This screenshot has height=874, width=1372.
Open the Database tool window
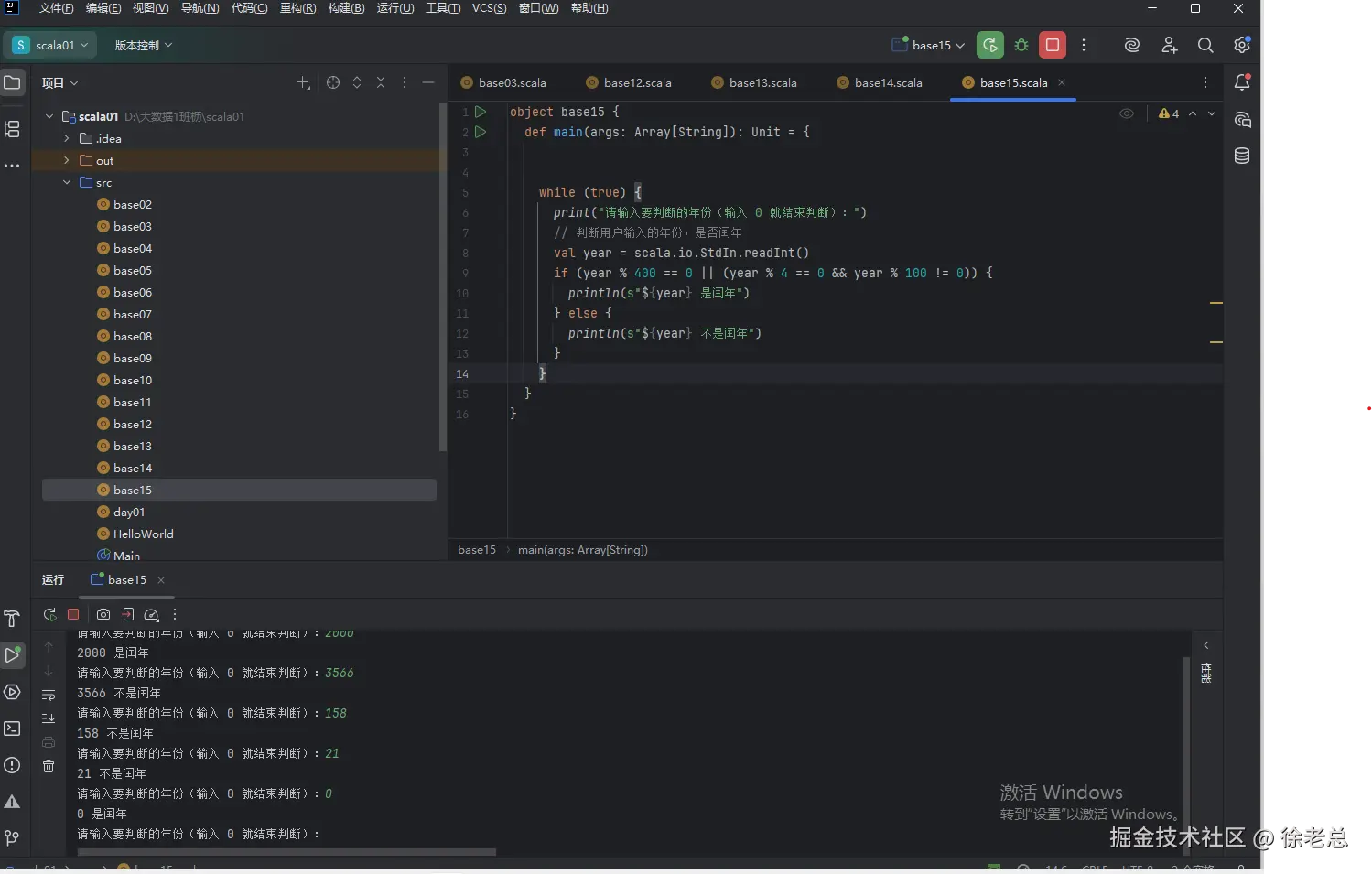pos(1242,156)
